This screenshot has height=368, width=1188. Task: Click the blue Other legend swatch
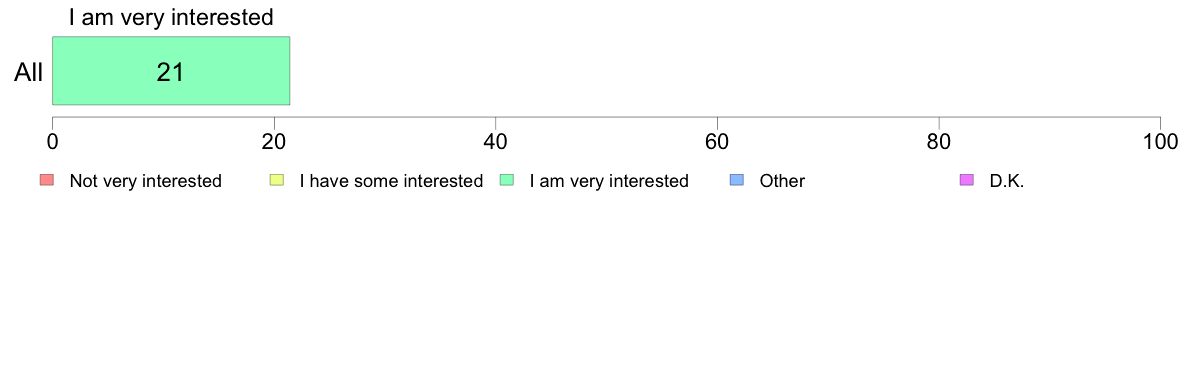736,180
